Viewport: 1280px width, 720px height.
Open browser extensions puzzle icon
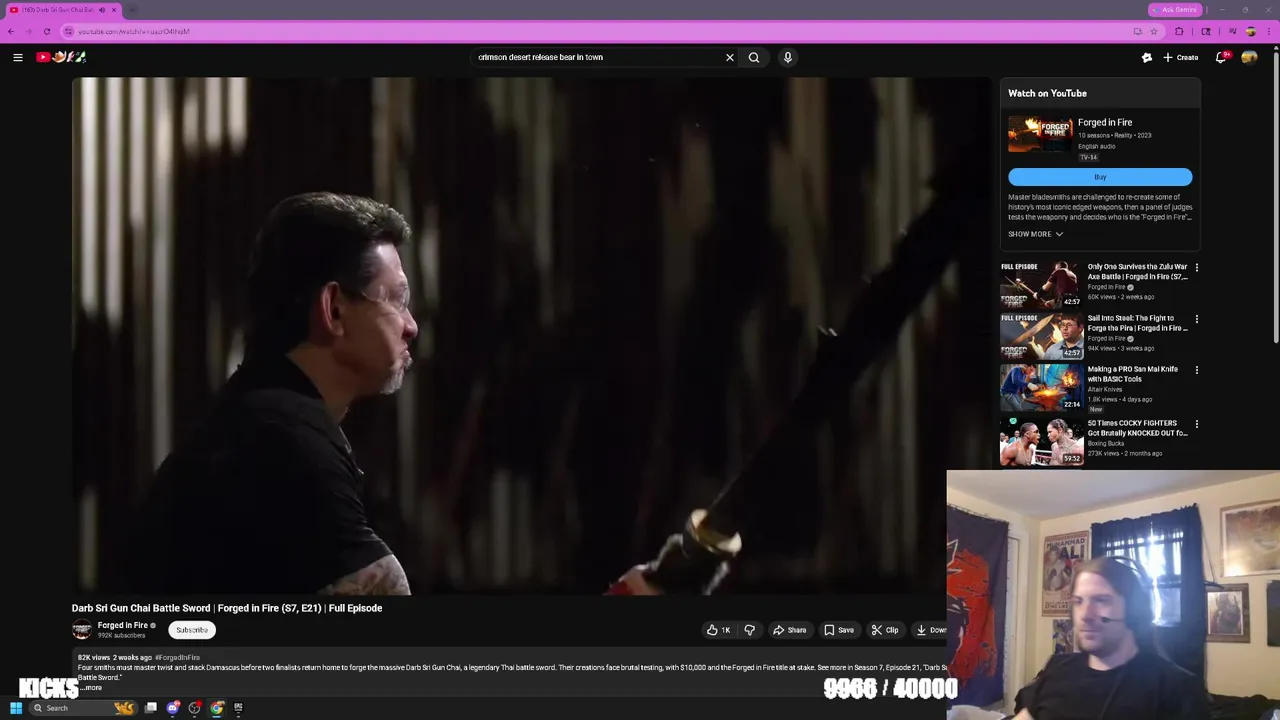tap(1179, 31)
